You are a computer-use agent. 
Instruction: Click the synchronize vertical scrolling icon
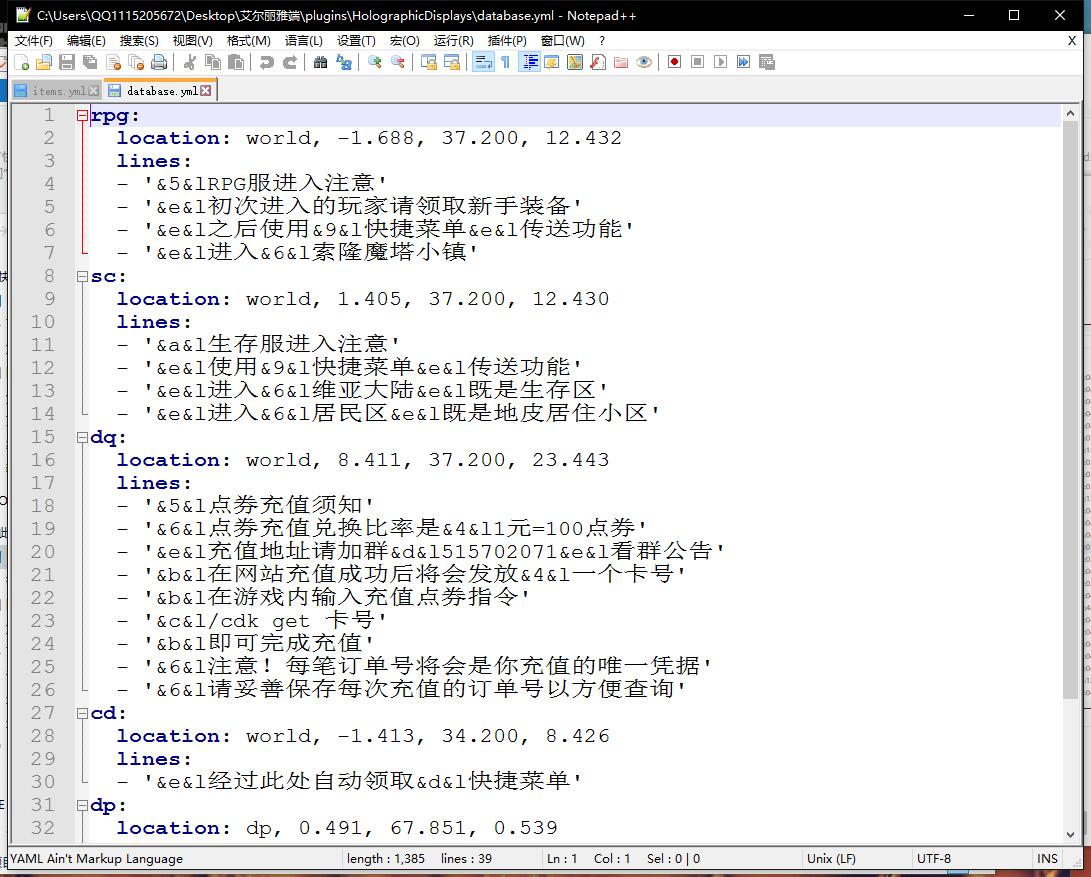click(429, 63)
